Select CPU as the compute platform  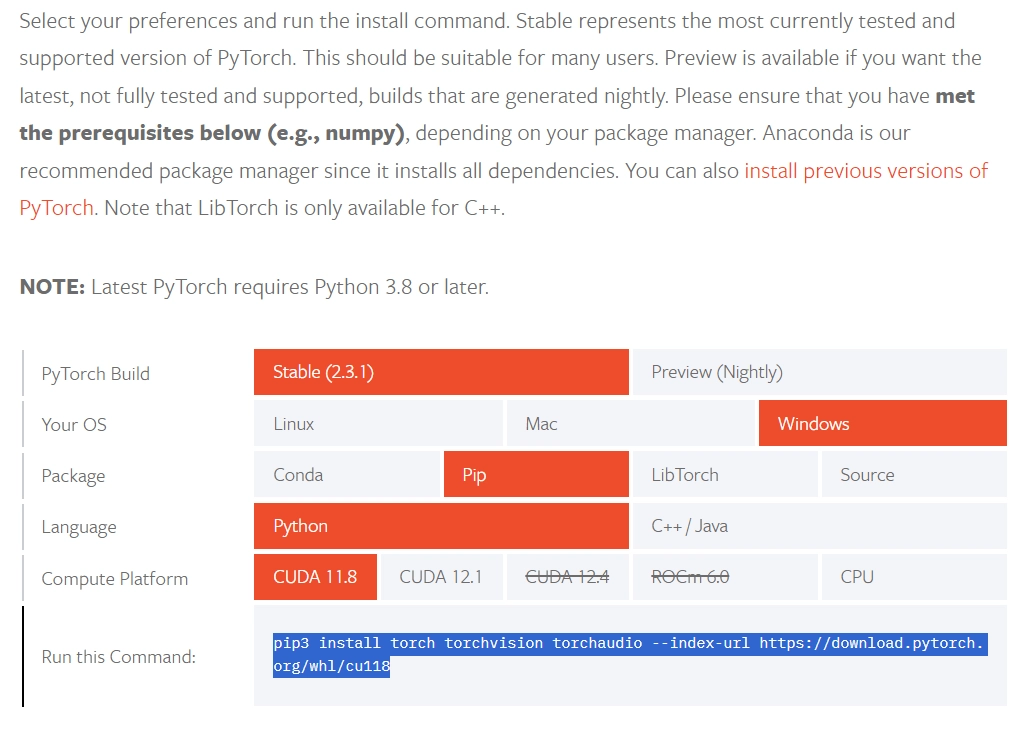click(913, 576)
